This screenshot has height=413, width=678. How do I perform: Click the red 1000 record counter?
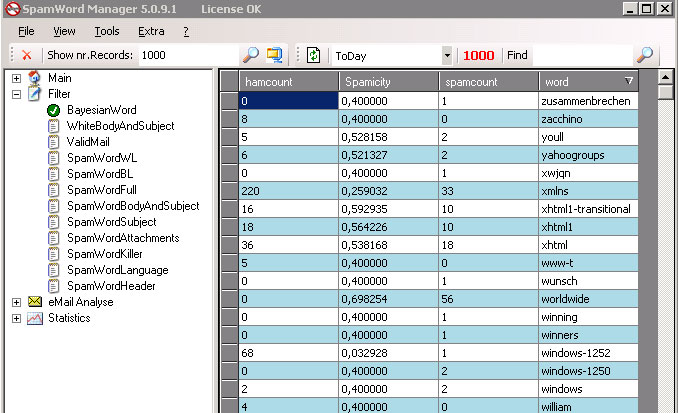pyautogui.click(x=478, y=55)
